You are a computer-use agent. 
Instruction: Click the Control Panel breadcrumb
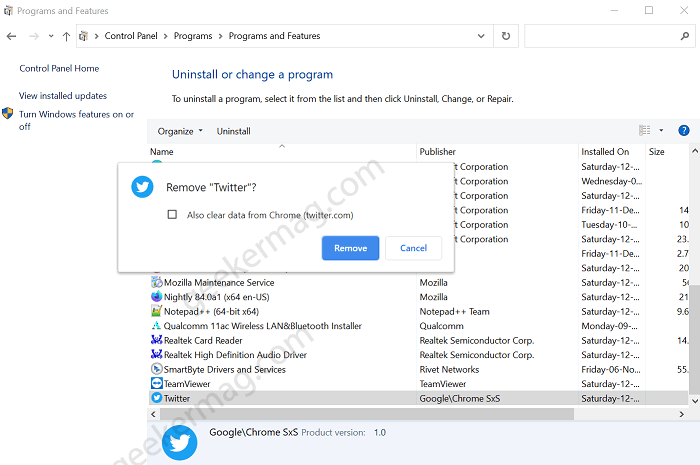tap(131, 36)
